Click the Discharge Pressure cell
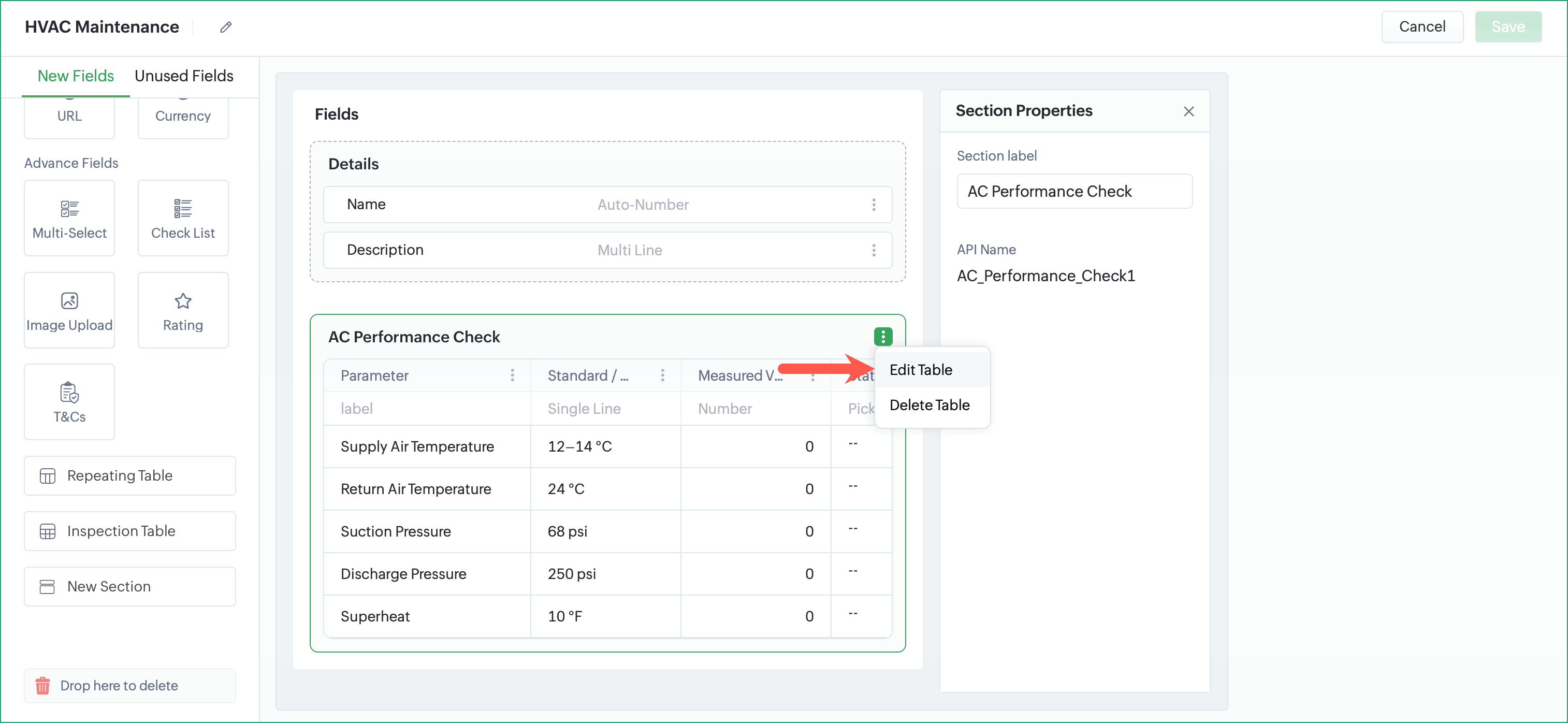Screen dimensions: 1568x723 [427, 574]
